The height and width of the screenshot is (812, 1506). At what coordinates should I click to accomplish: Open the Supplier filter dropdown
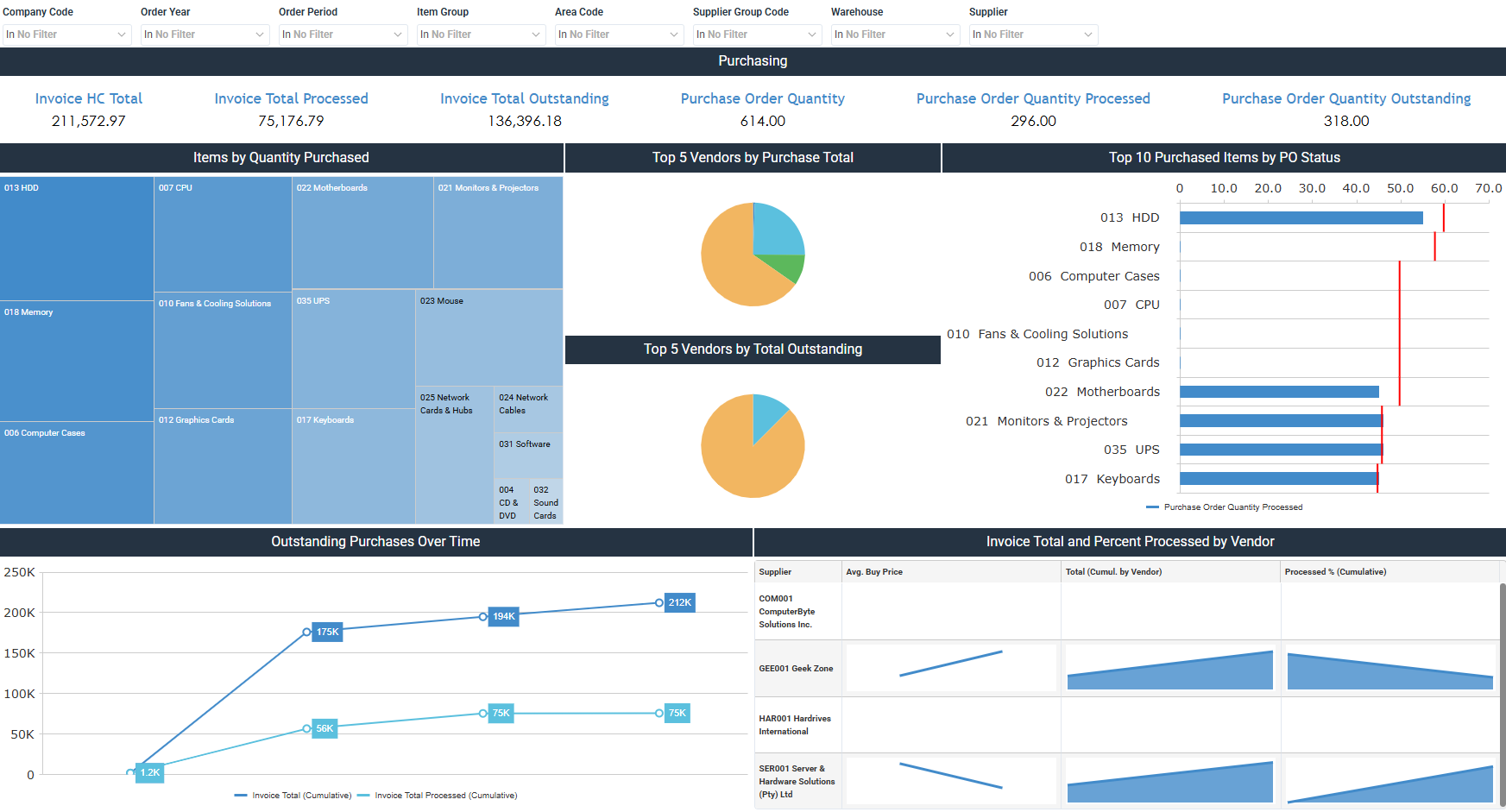1033,35
